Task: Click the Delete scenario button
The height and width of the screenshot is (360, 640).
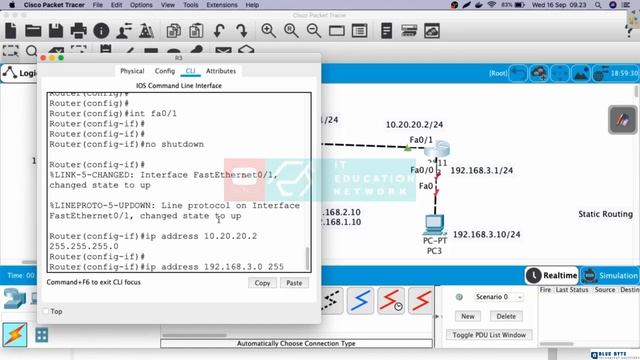Action: [x=506, y=316]
